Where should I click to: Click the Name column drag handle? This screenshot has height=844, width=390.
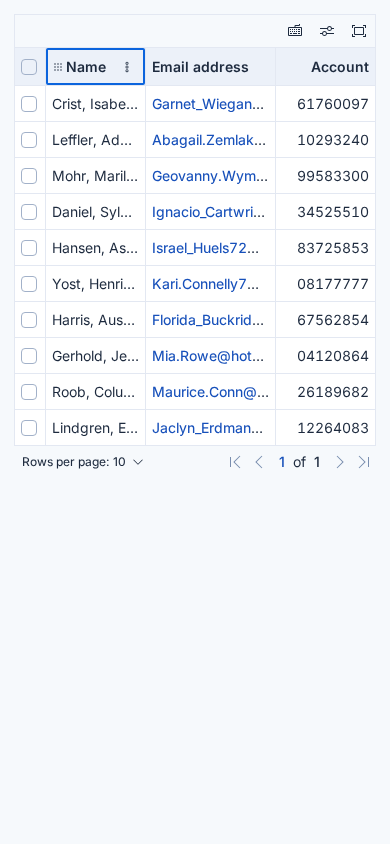tap(58, 67)
